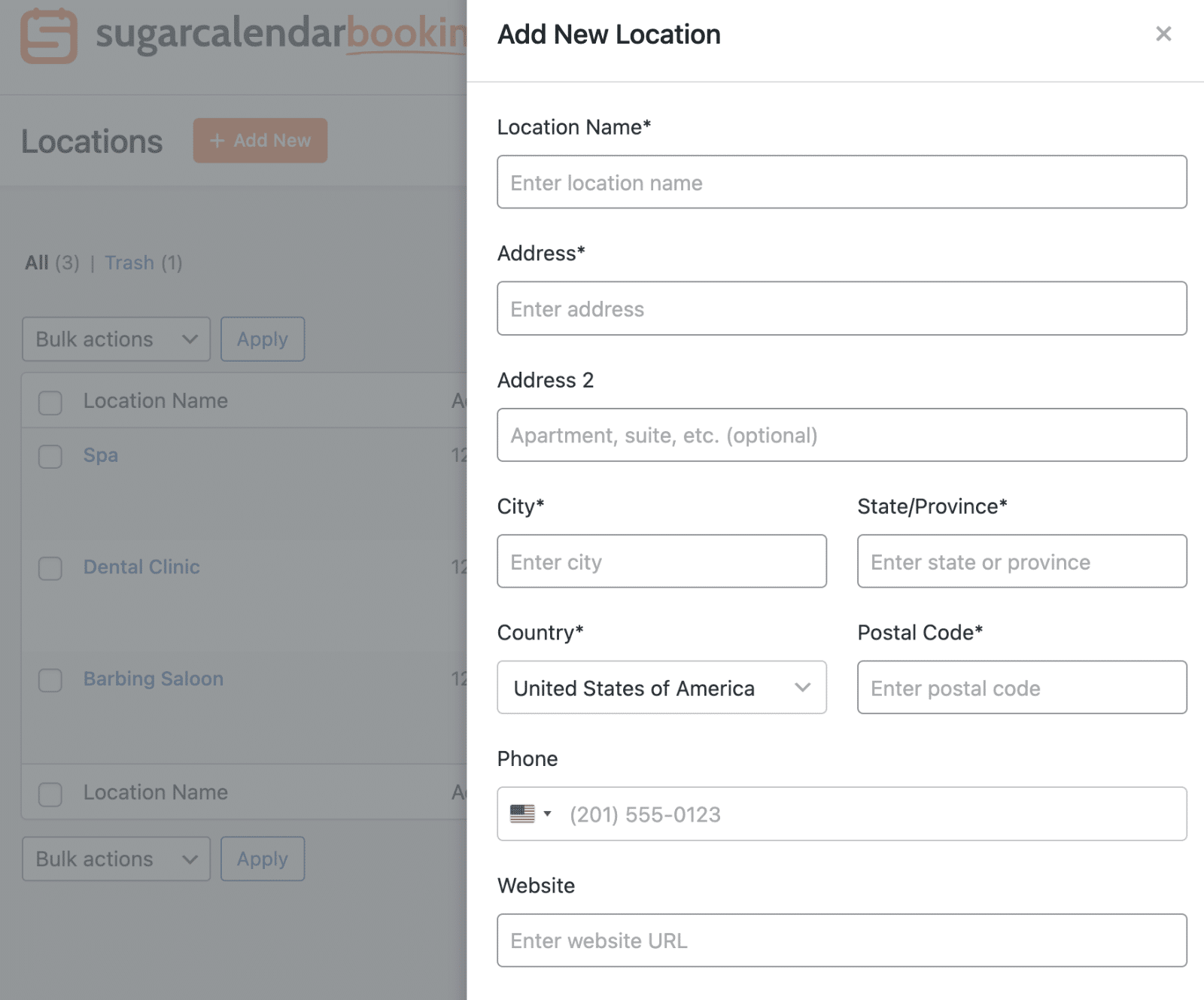Screen dimensions: 1204x1000
Task: Check the Spa row checkbox
Action: pyautogui.click(x=50, y=456)
